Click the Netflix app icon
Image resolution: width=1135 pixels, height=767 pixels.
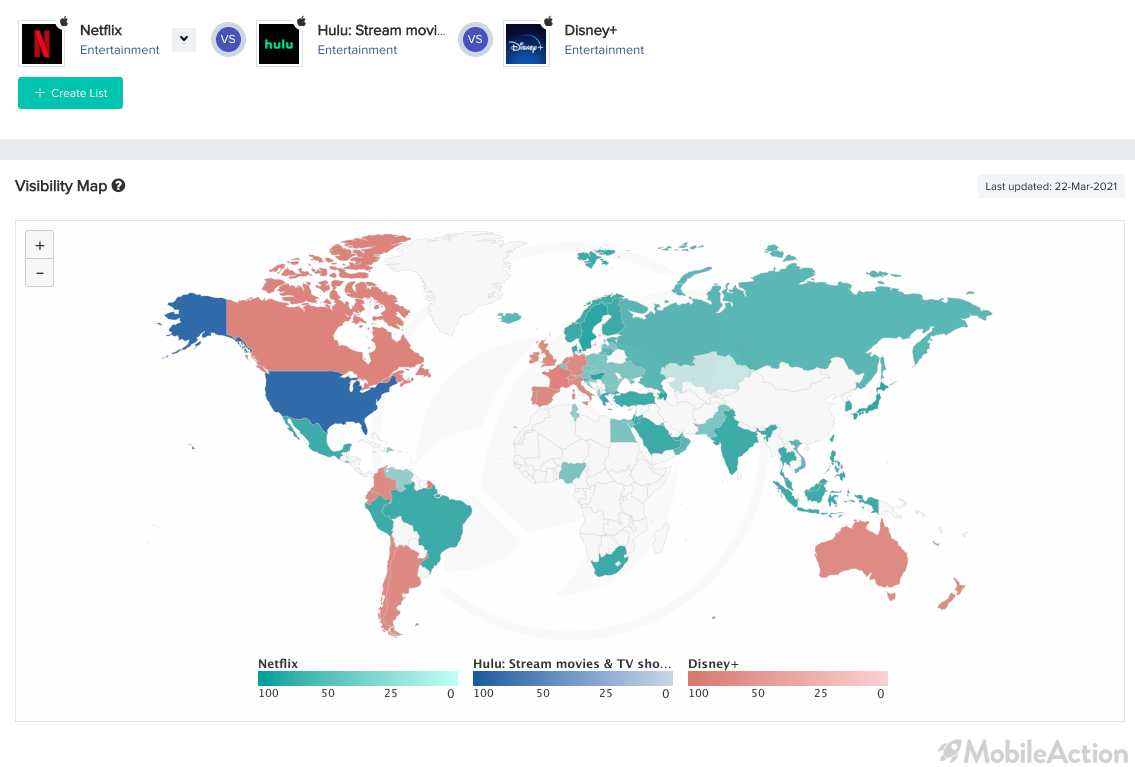pos(42,43)
